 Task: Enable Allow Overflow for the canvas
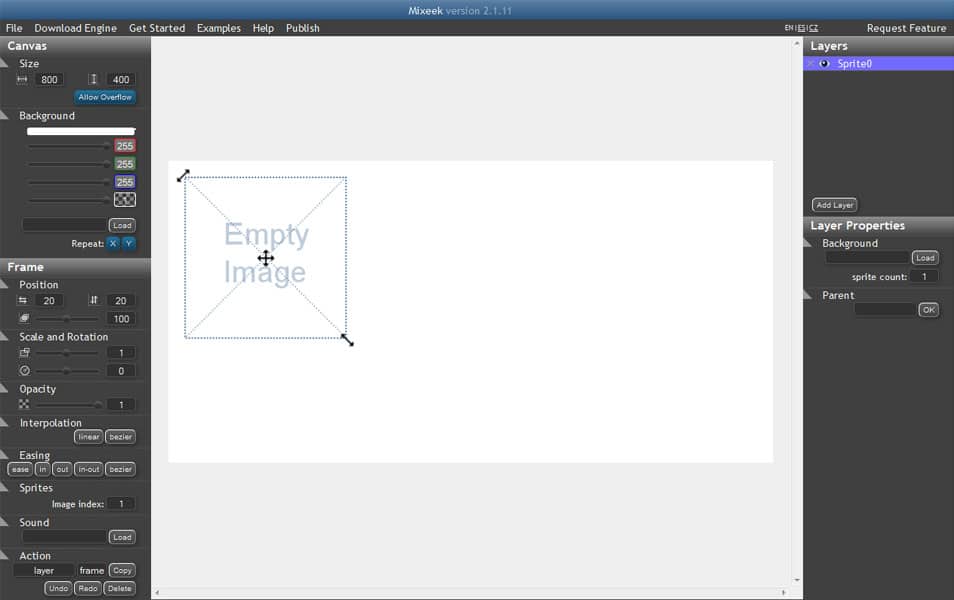click(104, 96)
